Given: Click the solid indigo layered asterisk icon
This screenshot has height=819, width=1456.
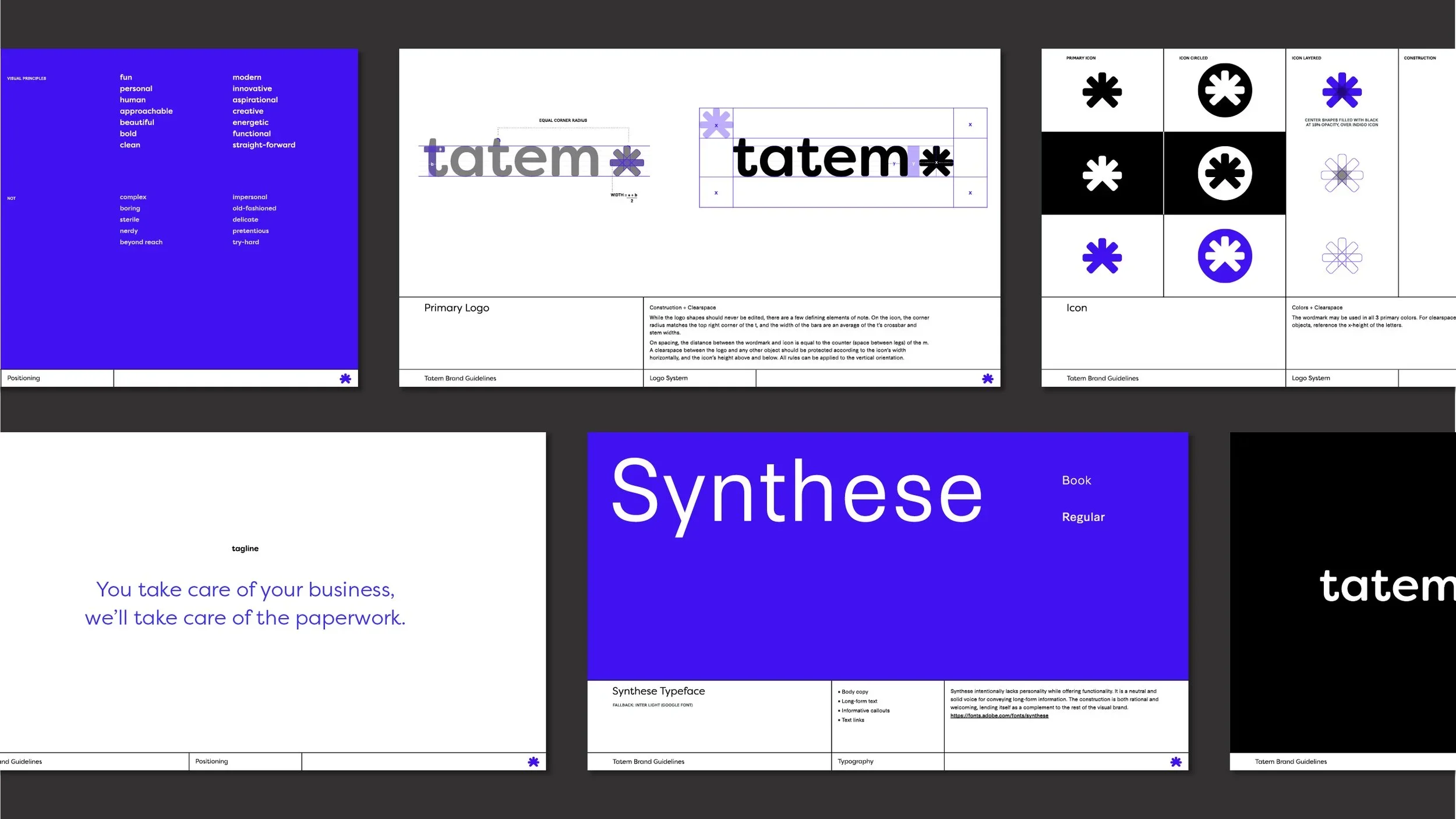Looking at the screenshot, I should [x=1342, y=90].
